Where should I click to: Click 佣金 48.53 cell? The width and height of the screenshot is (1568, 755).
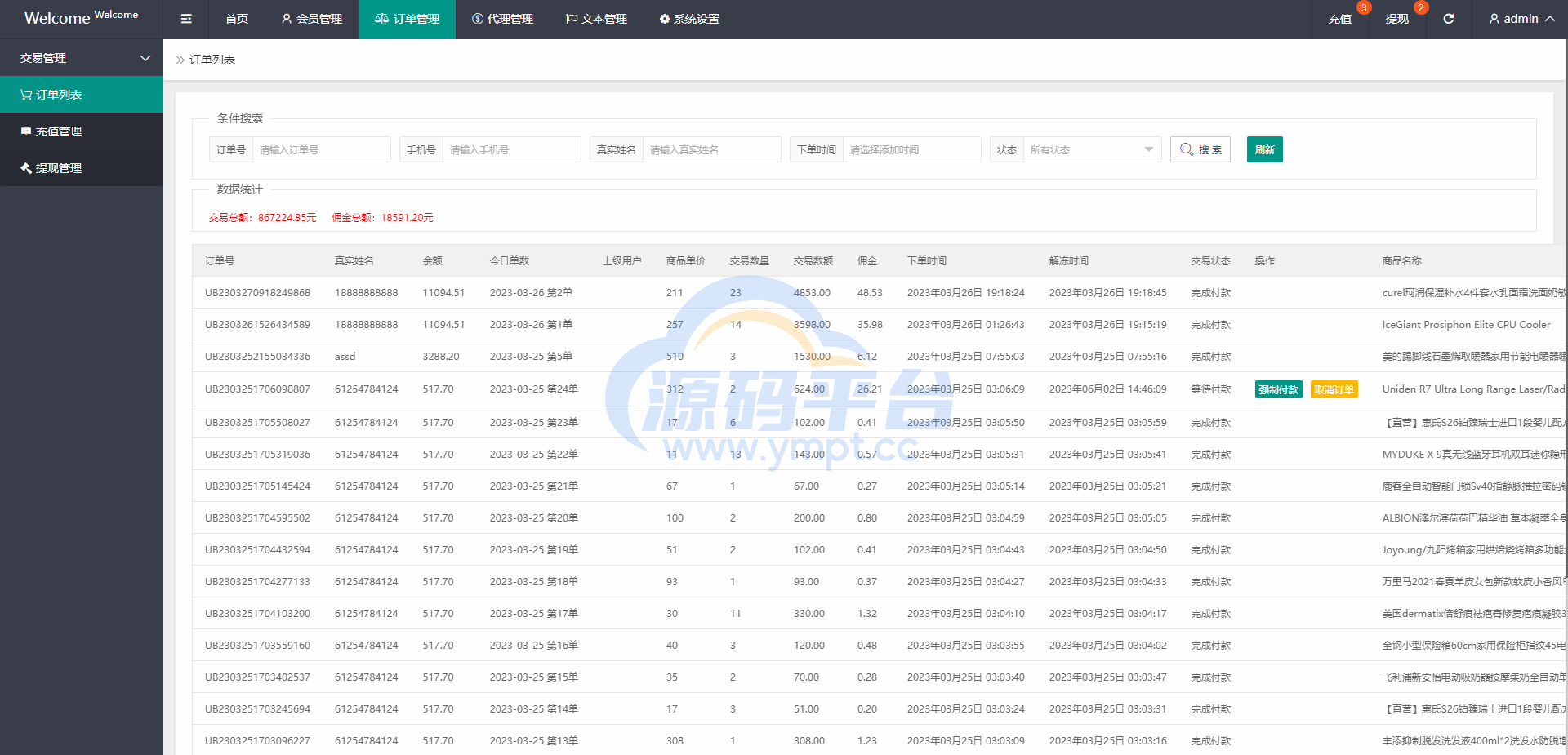tap(870, 293)
